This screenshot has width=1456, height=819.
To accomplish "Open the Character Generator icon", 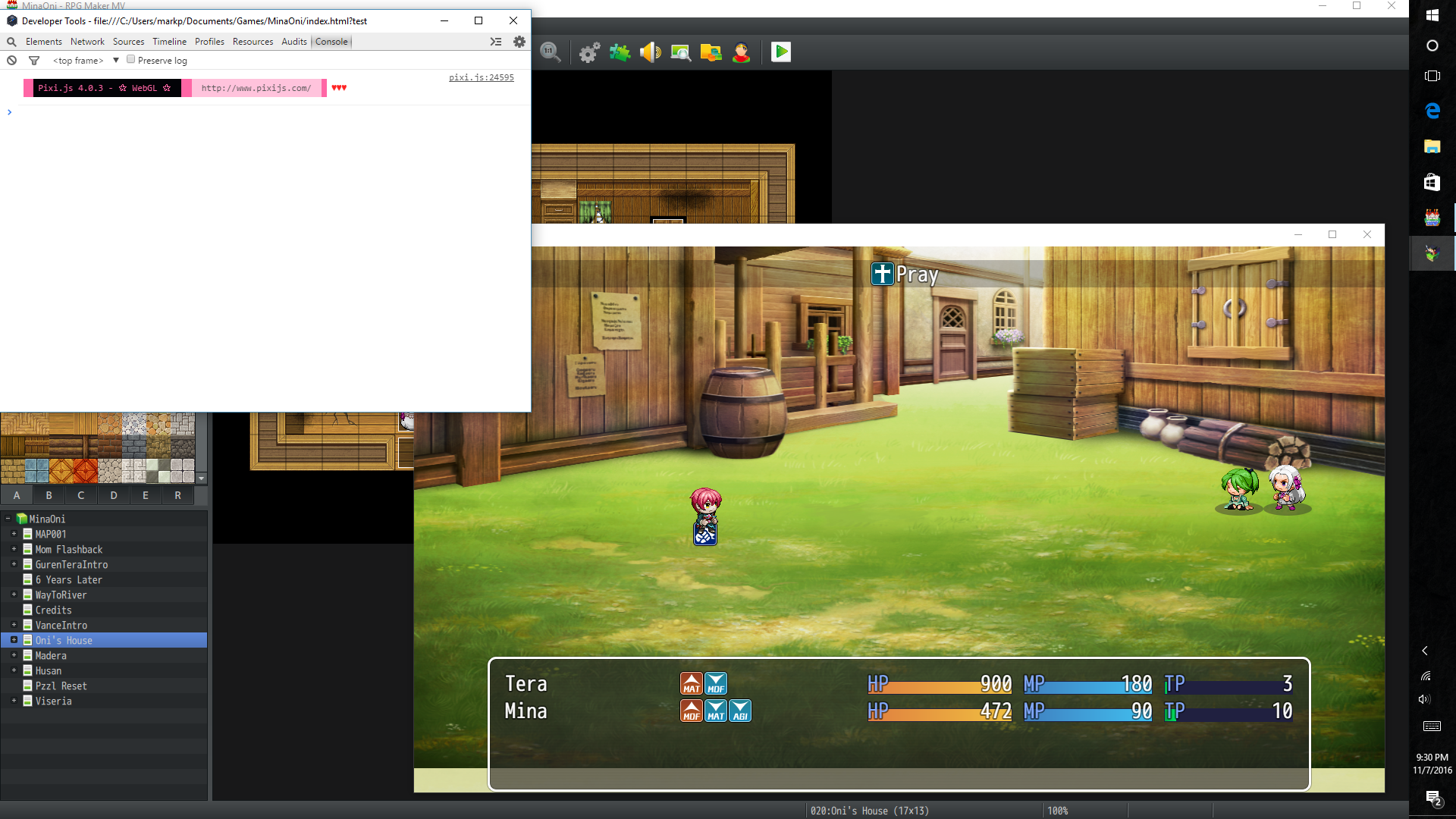I will [742, 52].
